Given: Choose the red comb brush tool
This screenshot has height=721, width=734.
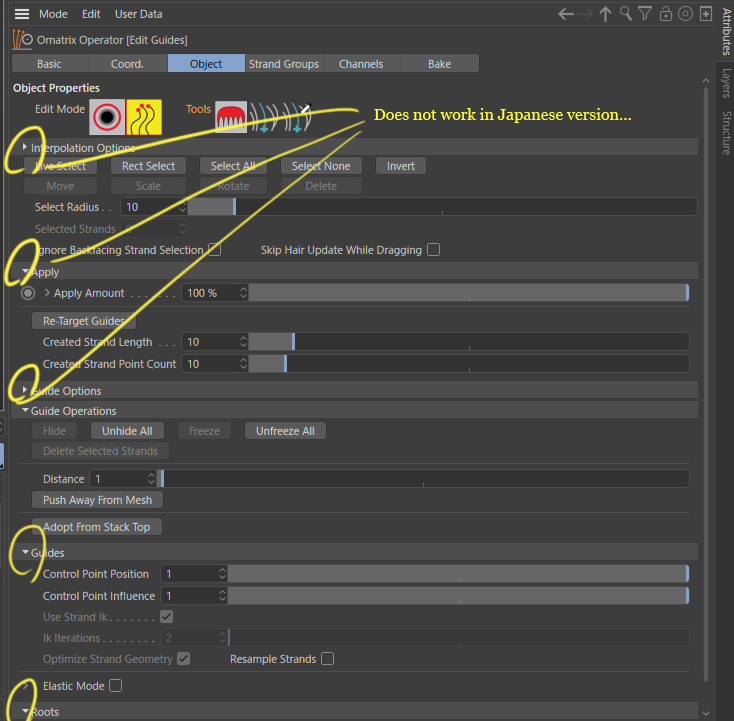Looking at the screenshot, I should (231, 117).
